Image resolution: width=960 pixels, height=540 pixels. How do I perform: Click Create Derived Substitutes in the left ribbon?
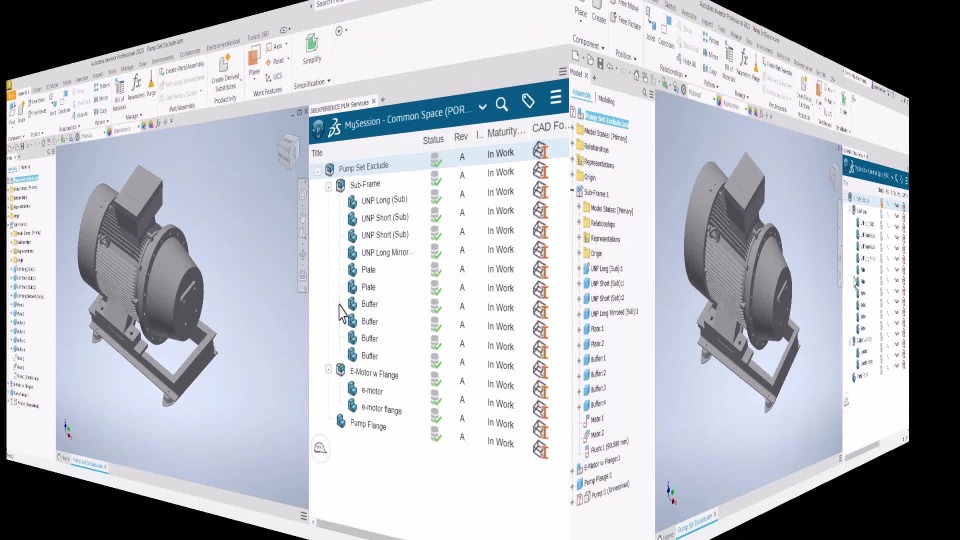[225, 73]
